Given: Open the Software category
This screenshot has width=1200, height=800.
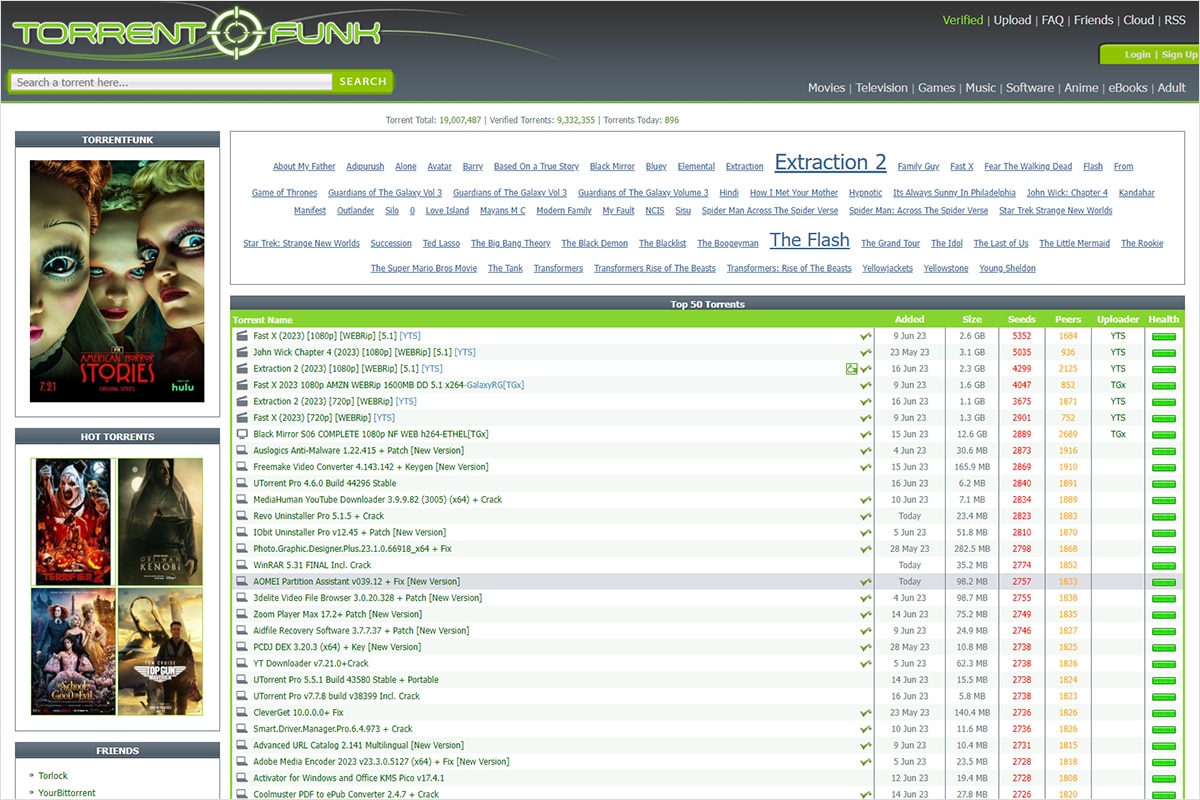Looking at the screenshot, I should [1030, 88].
